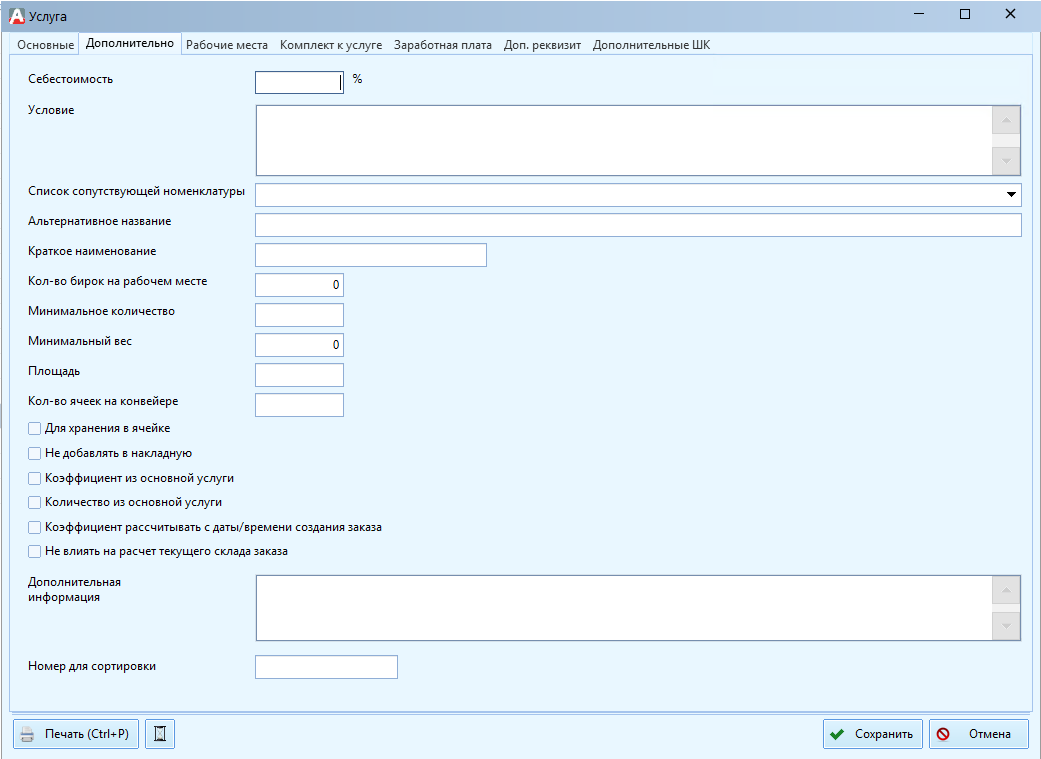Enable Для хранения в ячейке checkbox
This screenshot has height=759, width=1041.
click(x=35, y=428)
